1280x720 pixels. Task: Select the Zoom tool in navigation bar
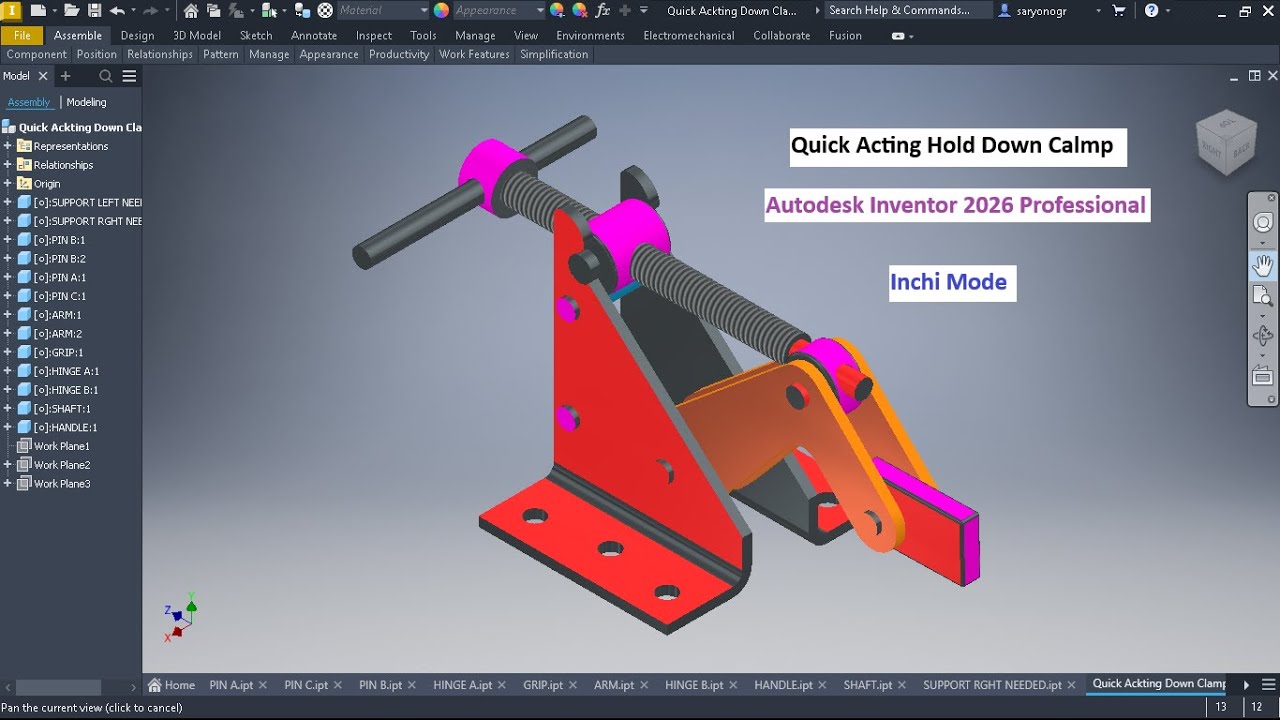pos(1263,296)
